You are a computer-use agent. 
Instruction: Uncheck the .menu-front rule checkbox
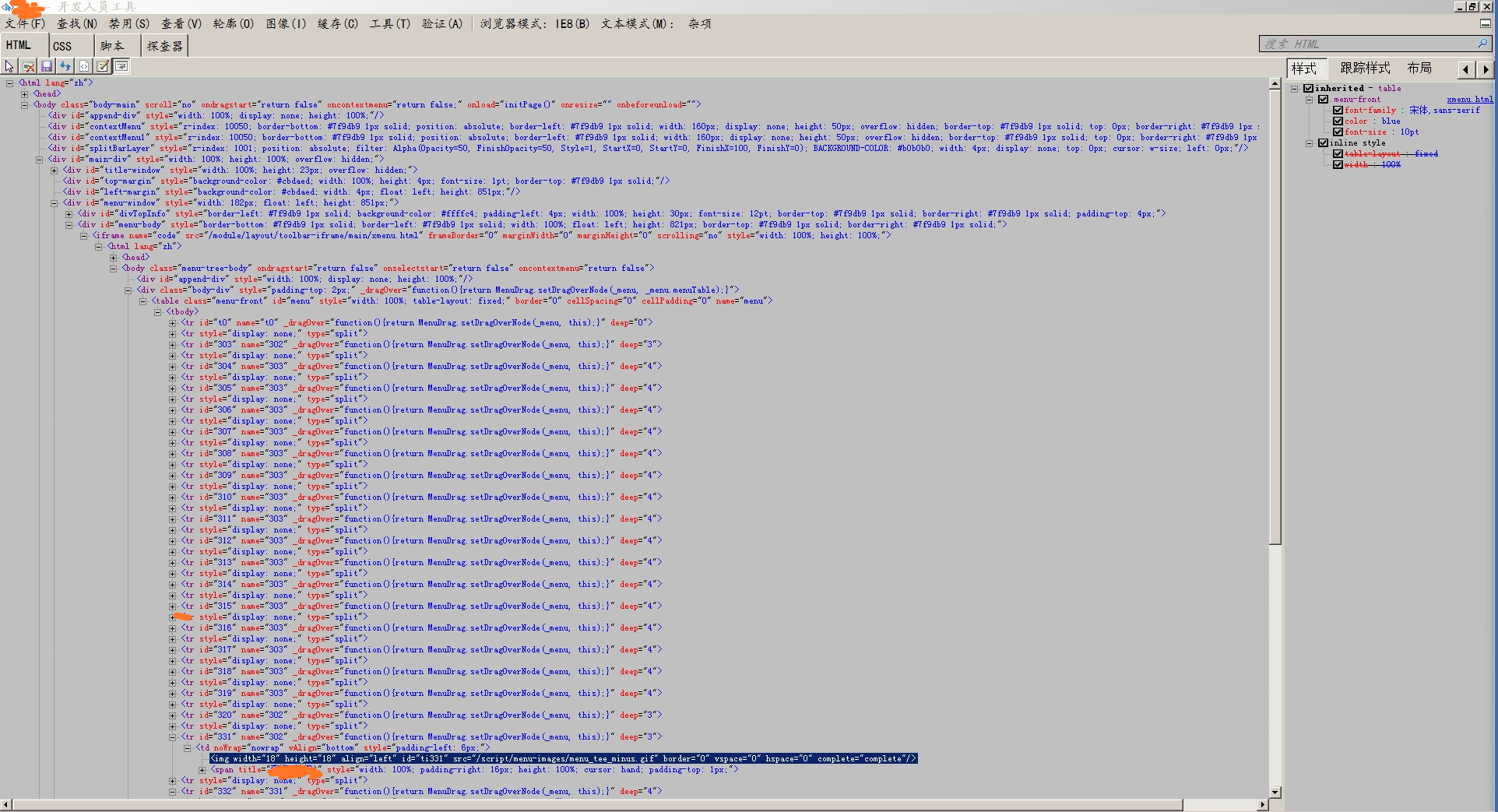click(1324, 100)
